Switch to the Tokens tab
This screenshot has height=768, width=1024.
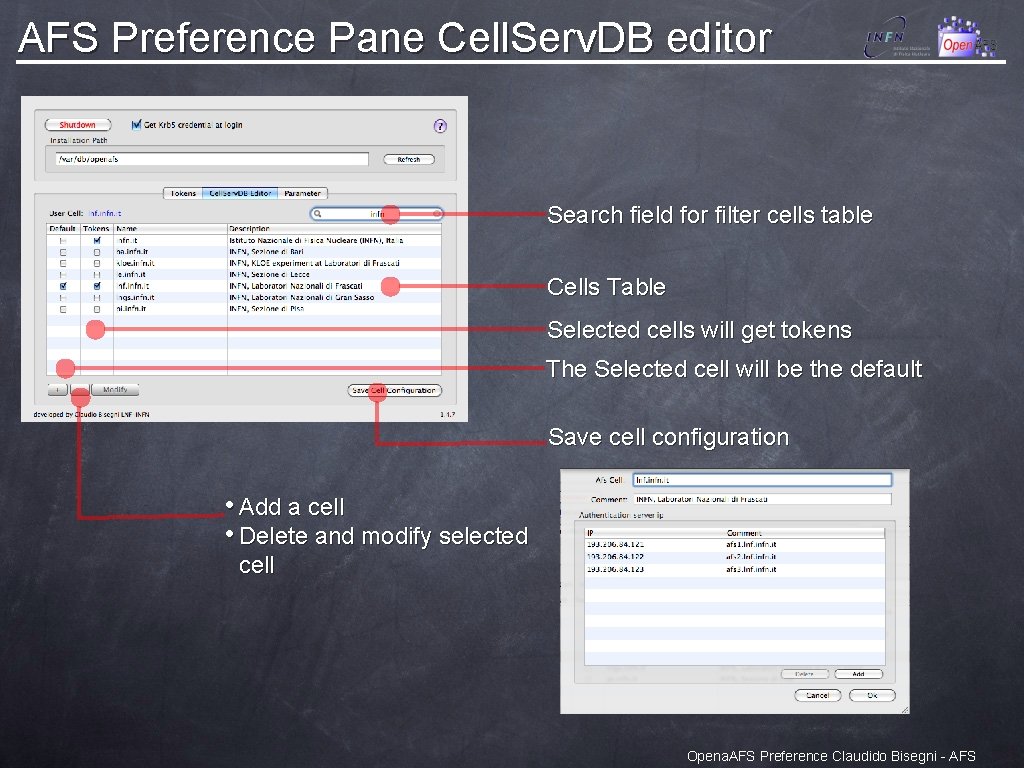pyautogui.click(x=183, y=193)
